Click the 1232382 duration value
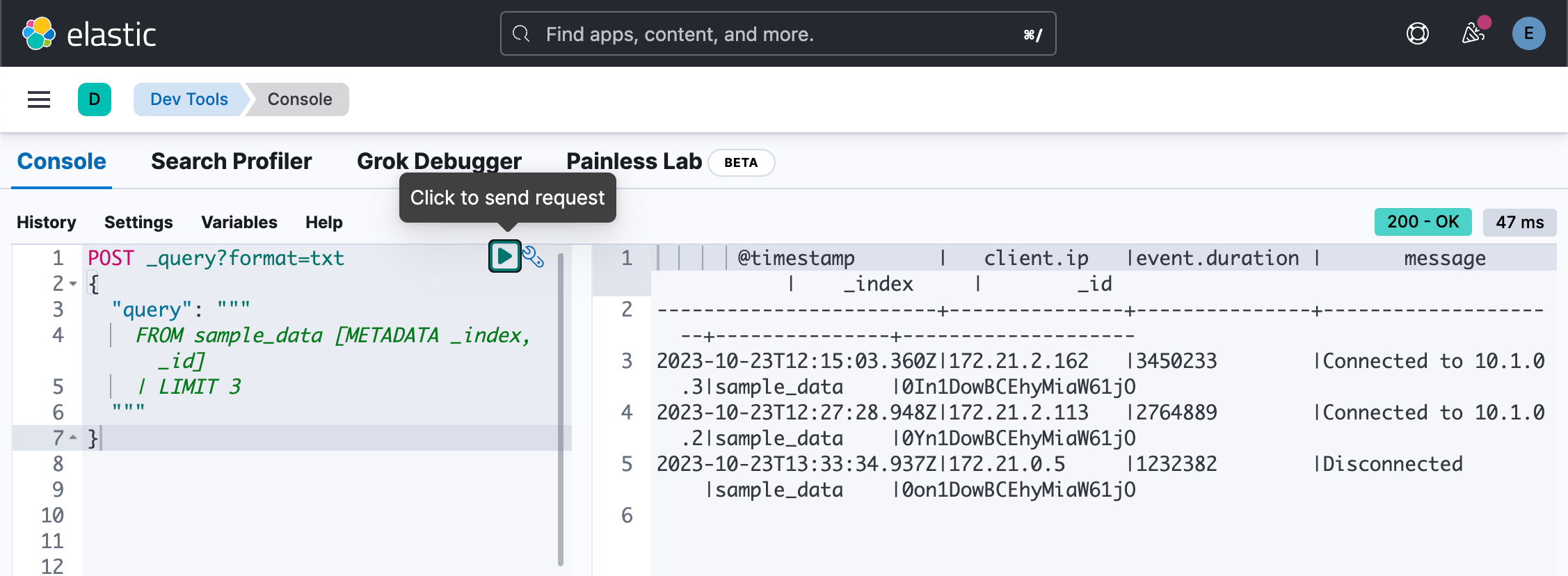1568x576 pixels. 1176,464
